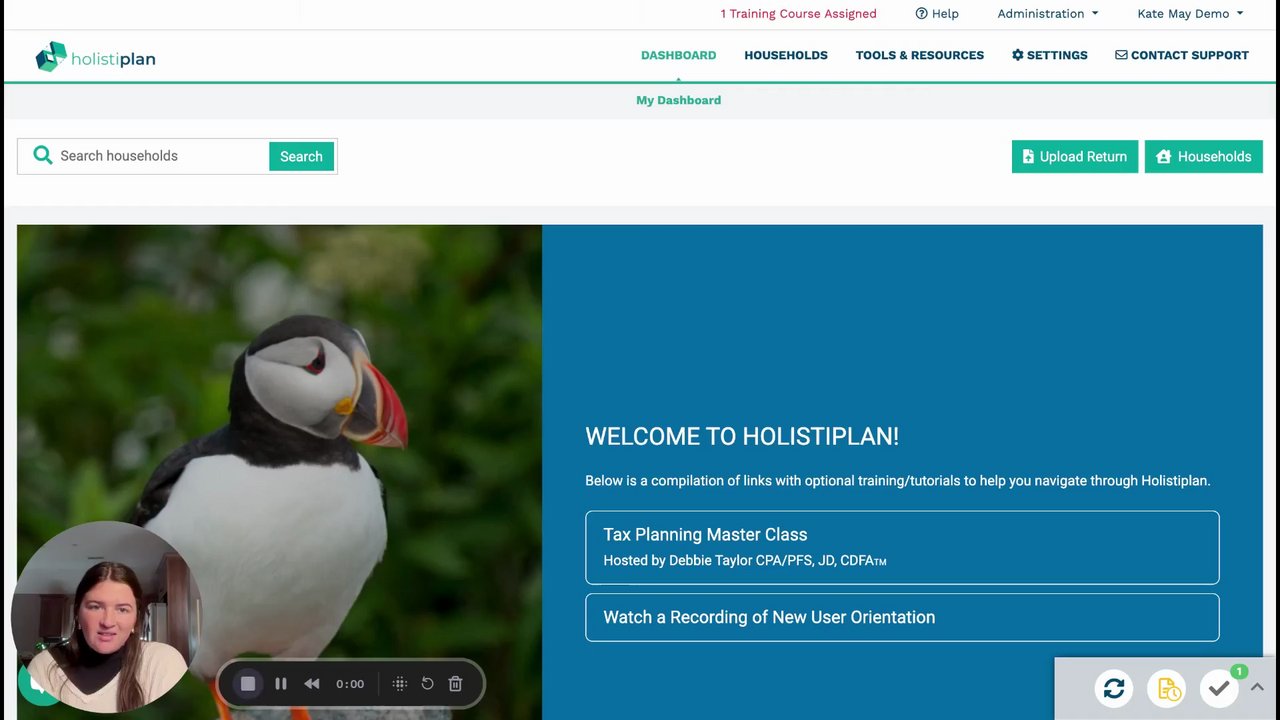1280x720 pixels.
Task: Click the presenter webcam bubble
Action: 107,617
